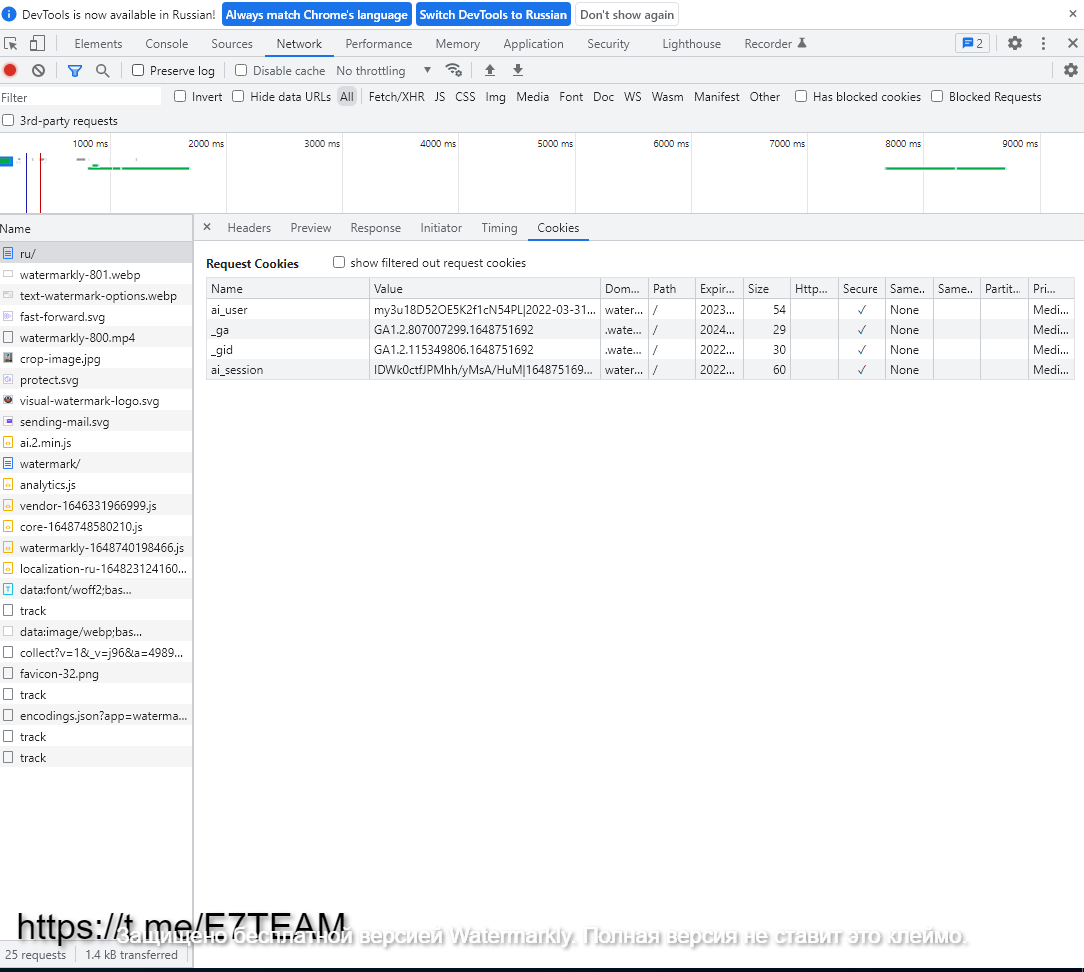
Task: Open the request Timing tab
Action: click(x=499, y=227)
